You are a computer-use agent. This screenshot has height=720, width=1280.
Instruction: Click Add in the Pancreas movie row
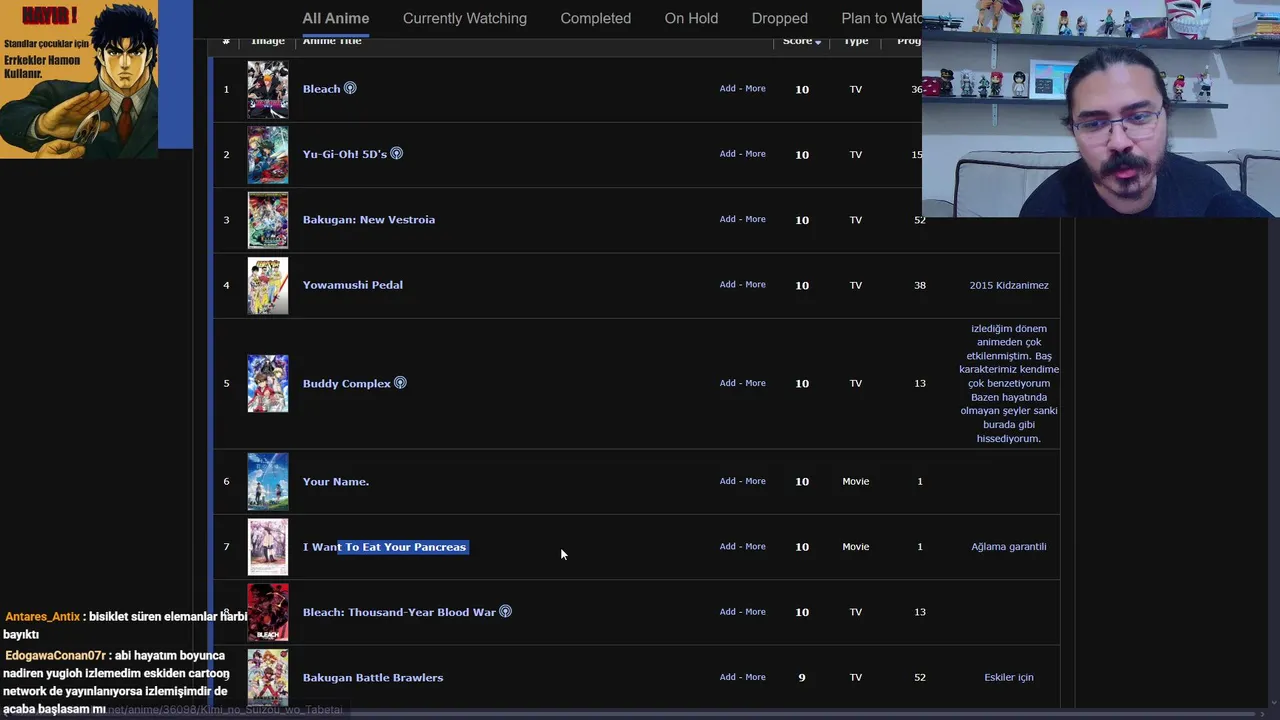728,546
